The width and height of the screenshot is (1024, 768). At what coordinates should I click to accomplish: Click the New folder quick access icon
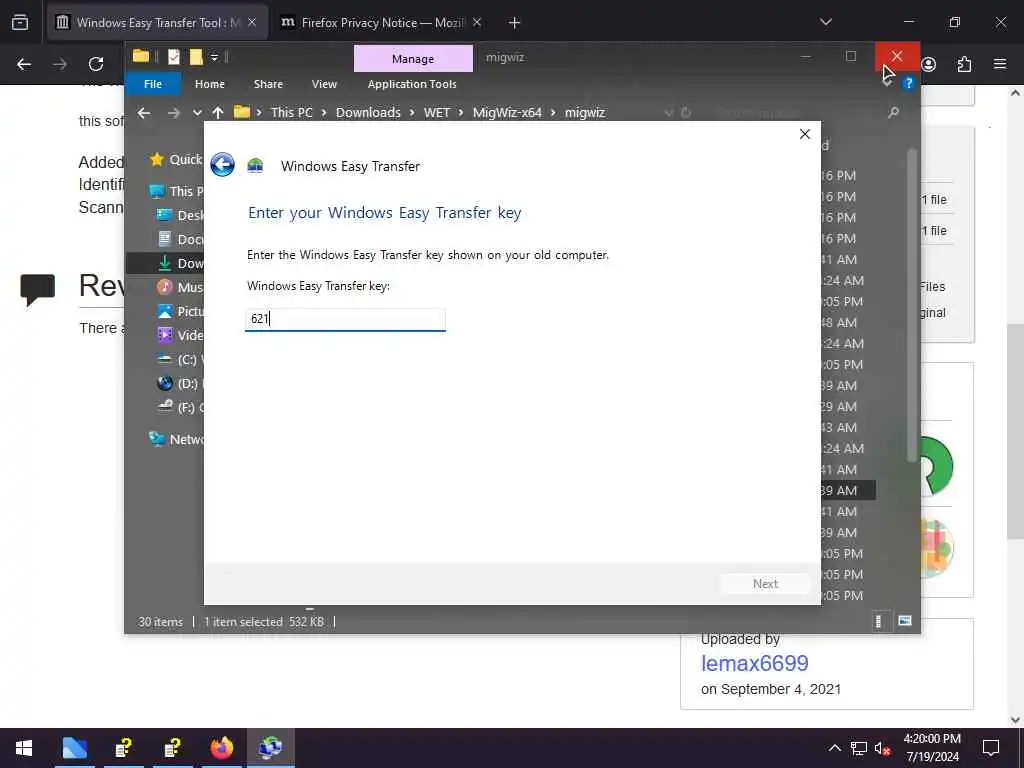coord(196,57)
